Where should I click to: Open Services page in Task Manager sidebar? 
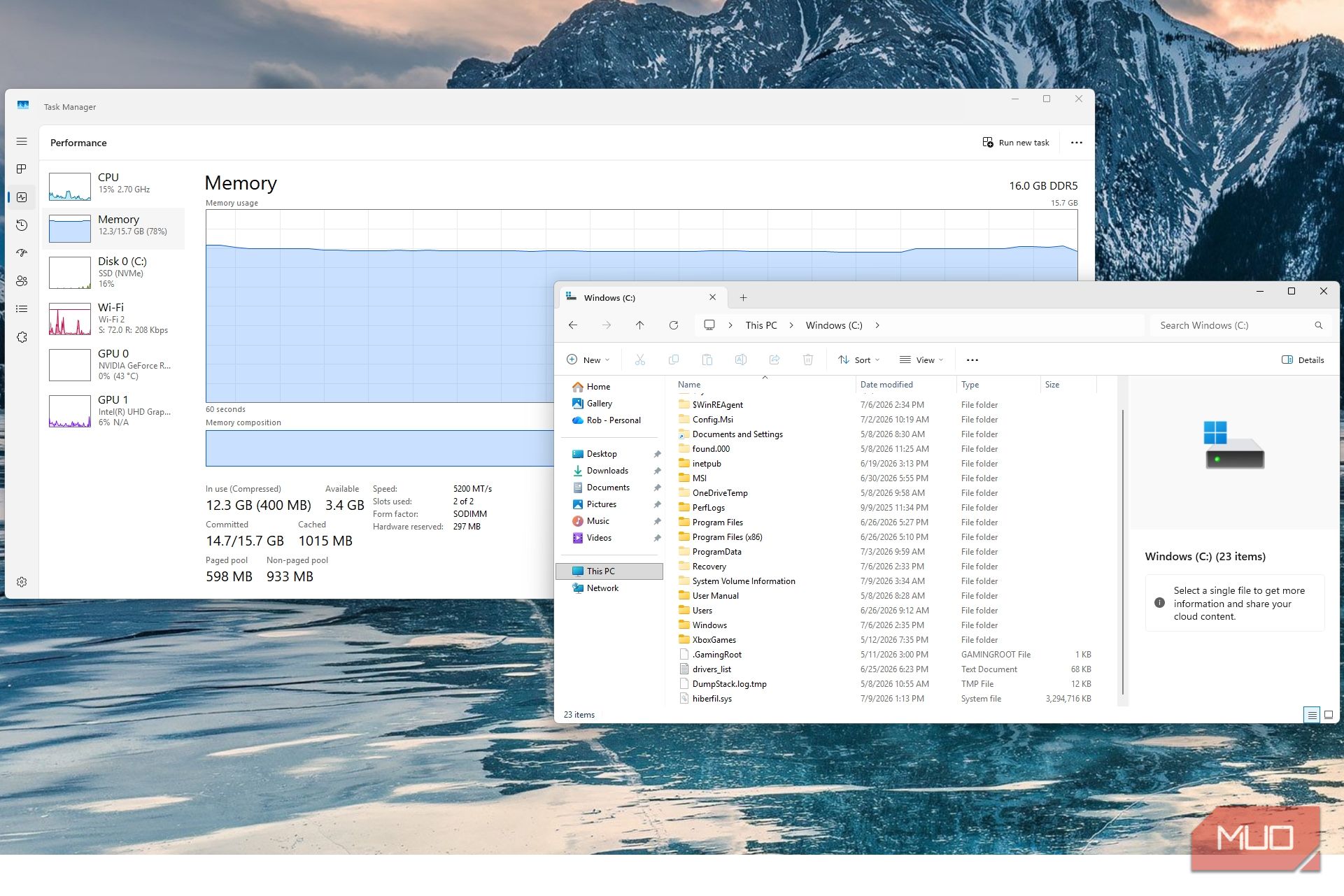point(22,337)
